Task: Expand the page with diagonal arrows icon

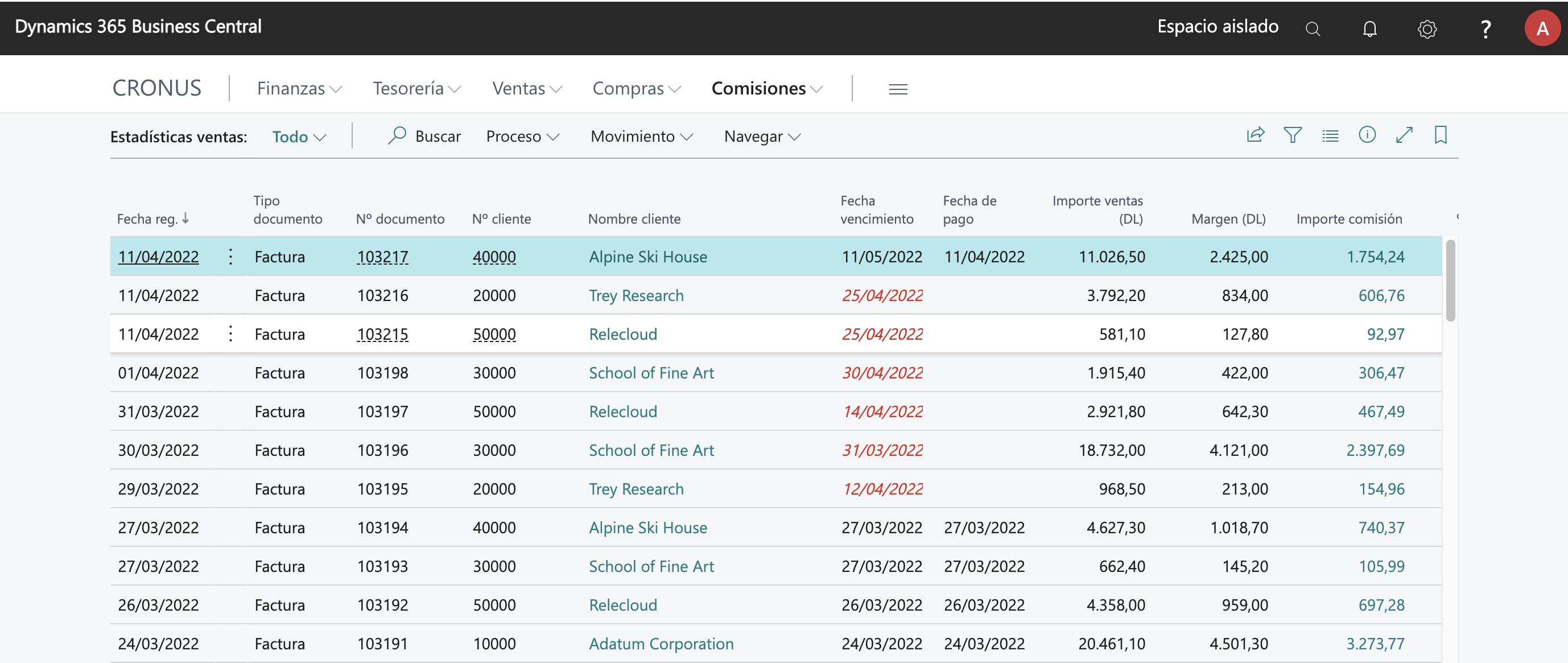Action: [1404, 134]
